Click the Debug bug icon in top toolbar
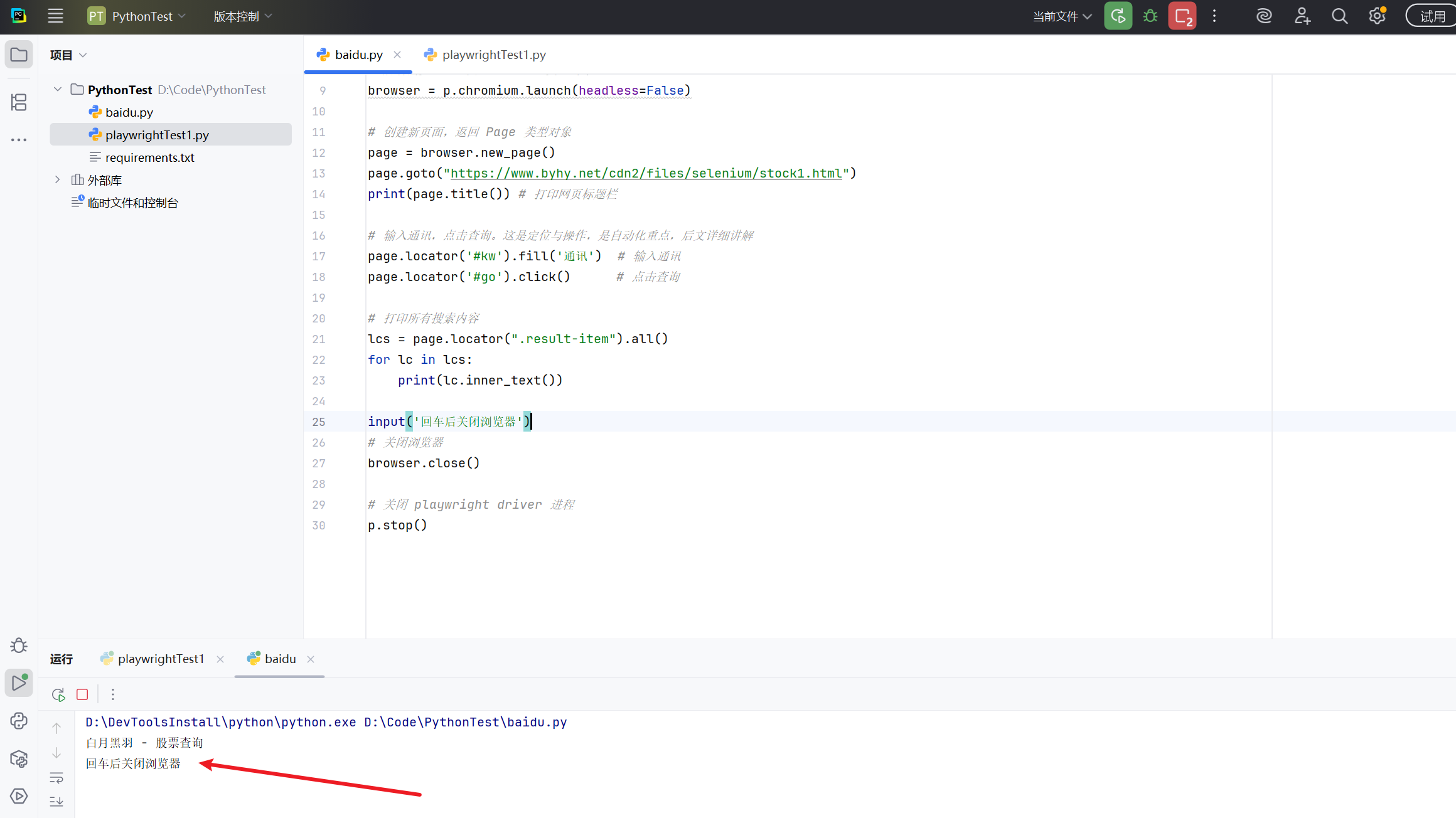This screenshot has height=818, width=1456. pyautogui.click(x=1150, y=16)
